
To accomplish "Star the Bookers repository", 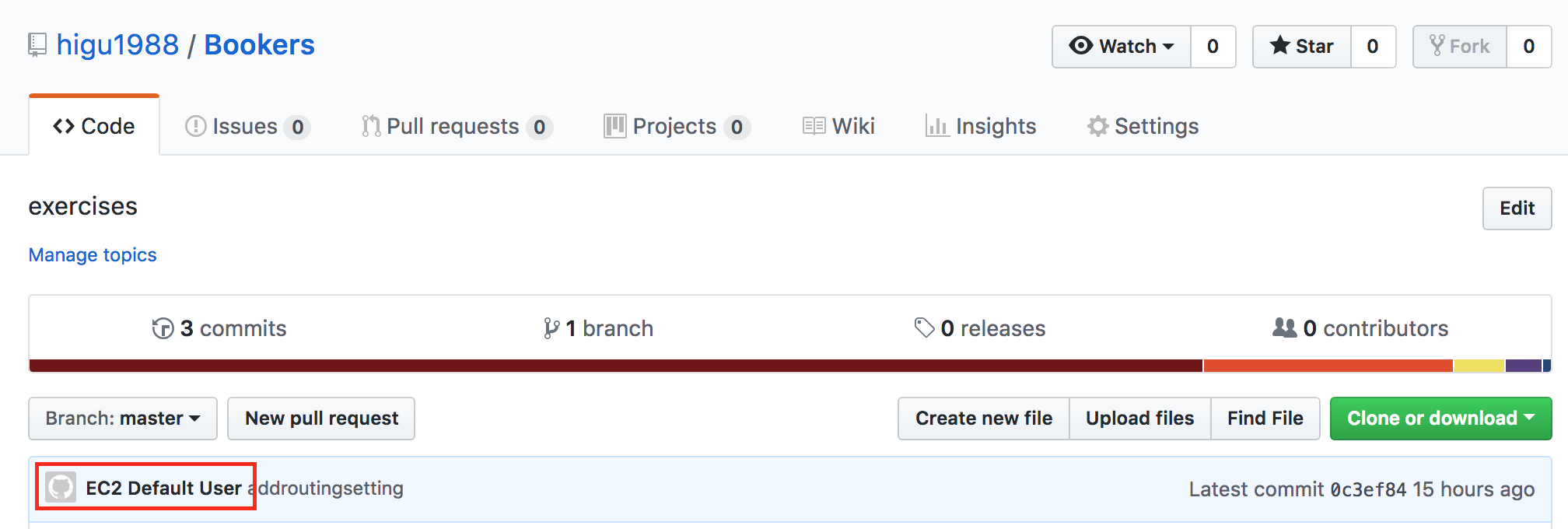I will [x=1302, y=47].
